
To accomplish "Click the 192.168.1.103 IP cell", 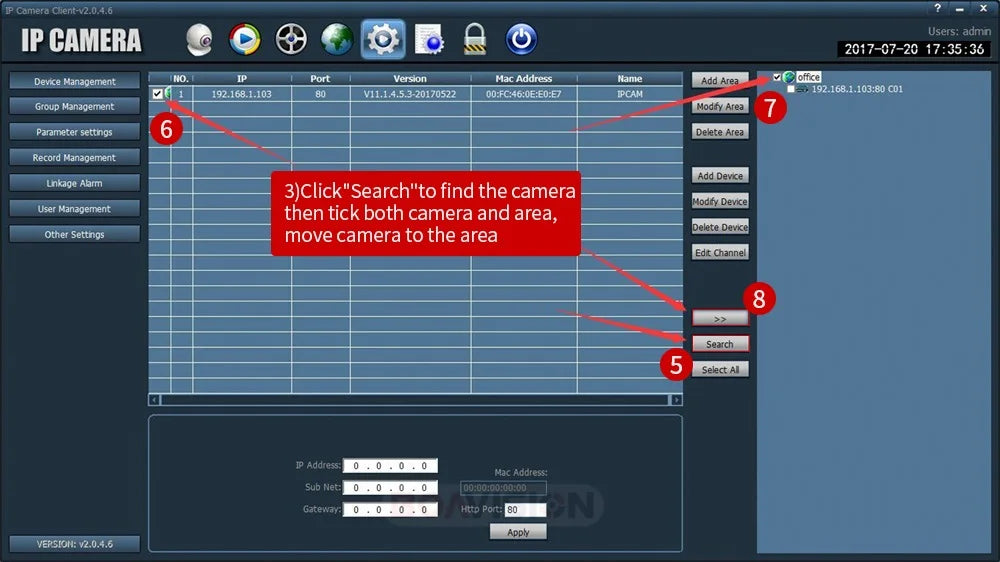I will 242,94.
